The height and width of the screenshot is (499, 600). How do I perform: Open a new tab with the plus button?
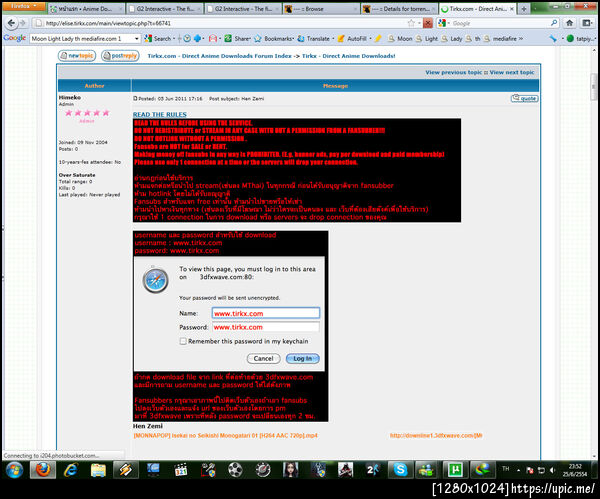point(523,8)
